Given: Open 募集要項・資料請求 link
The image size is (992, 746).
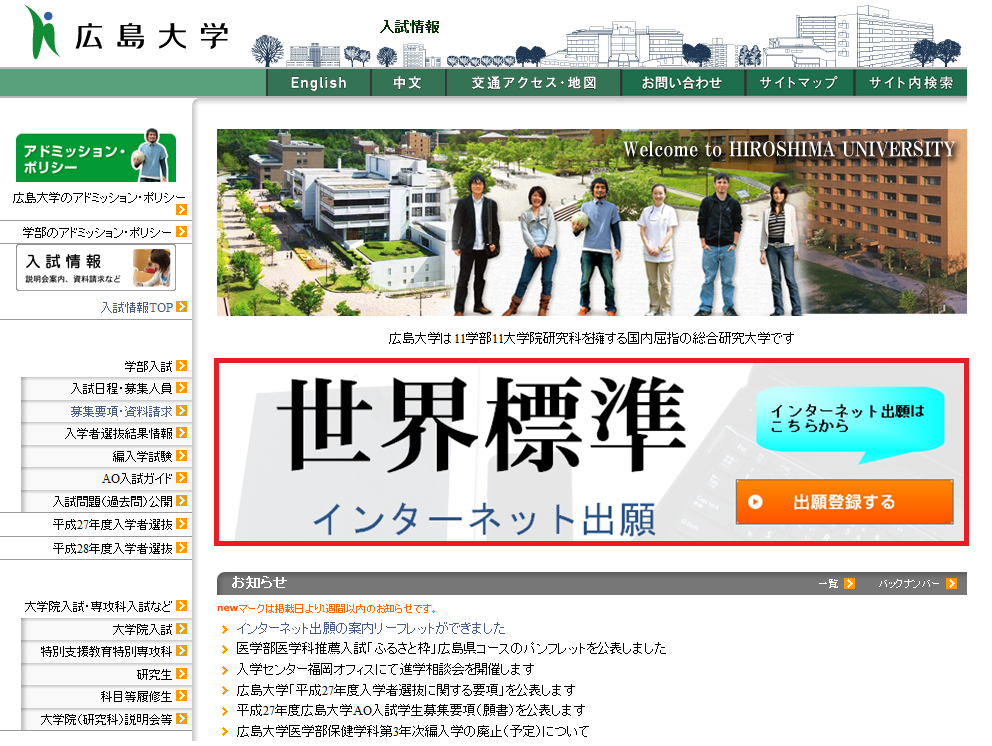Looking at the screenshot, I should click(121, 411).
